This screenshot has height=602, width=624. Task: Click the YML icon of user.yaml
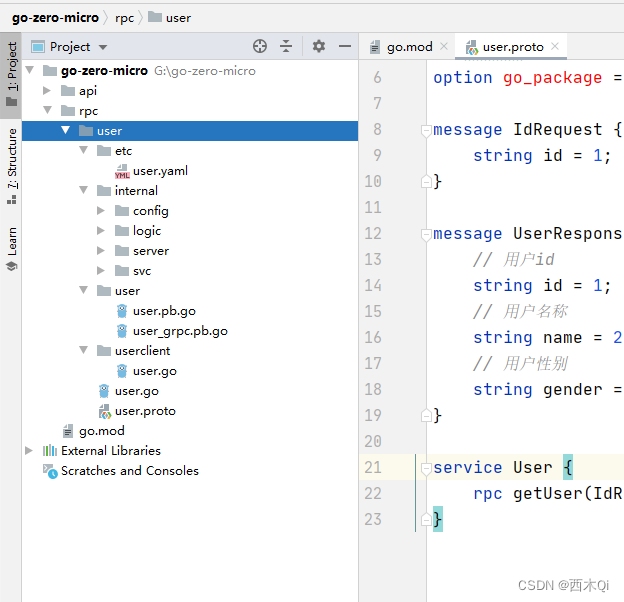click(122, 172)
